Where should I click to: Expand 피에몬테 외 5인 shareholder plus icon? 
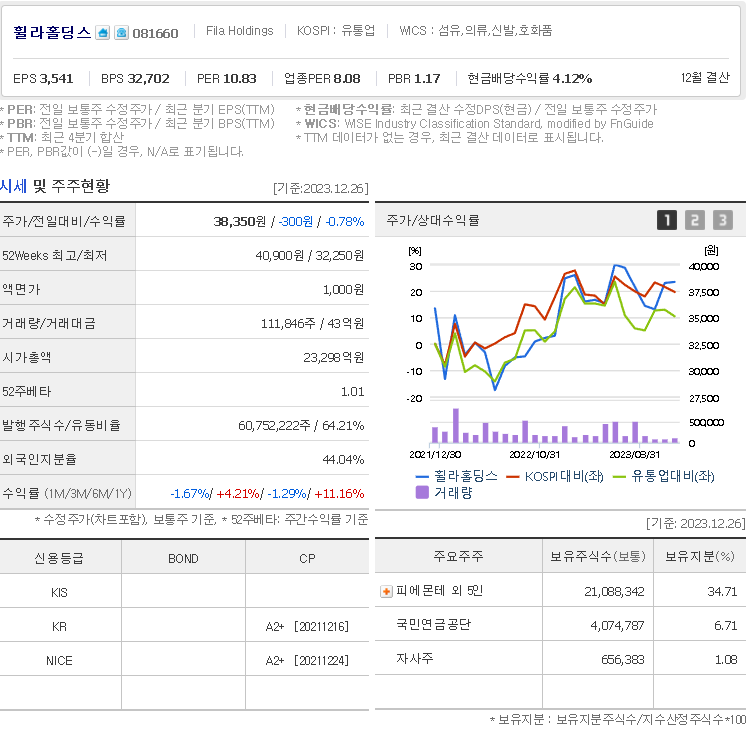[386, 591]
